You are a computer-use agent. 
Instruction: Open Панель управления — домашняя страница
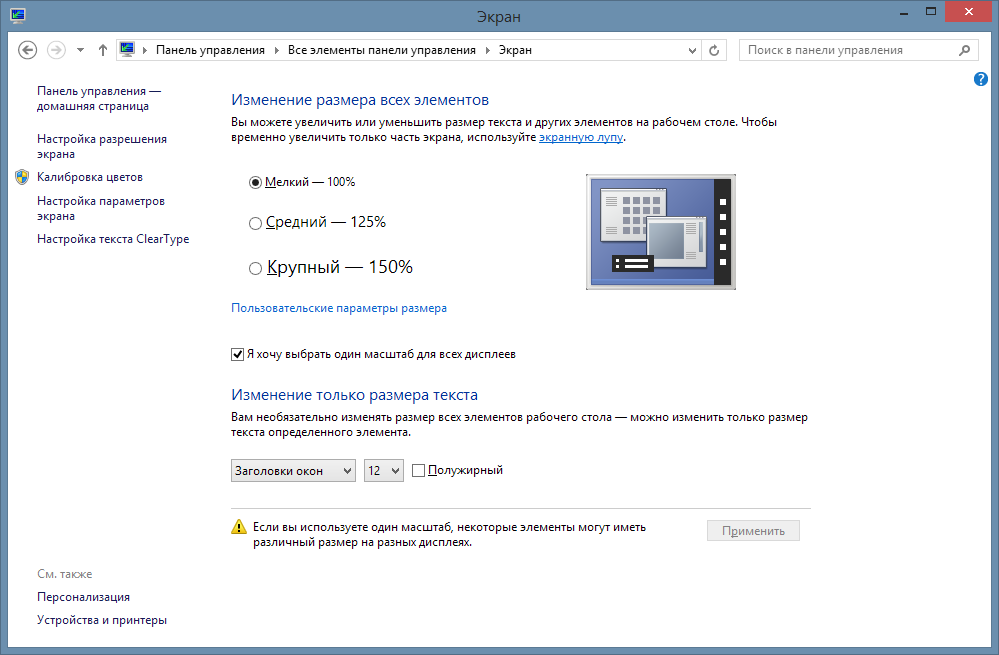click(99, 99)
